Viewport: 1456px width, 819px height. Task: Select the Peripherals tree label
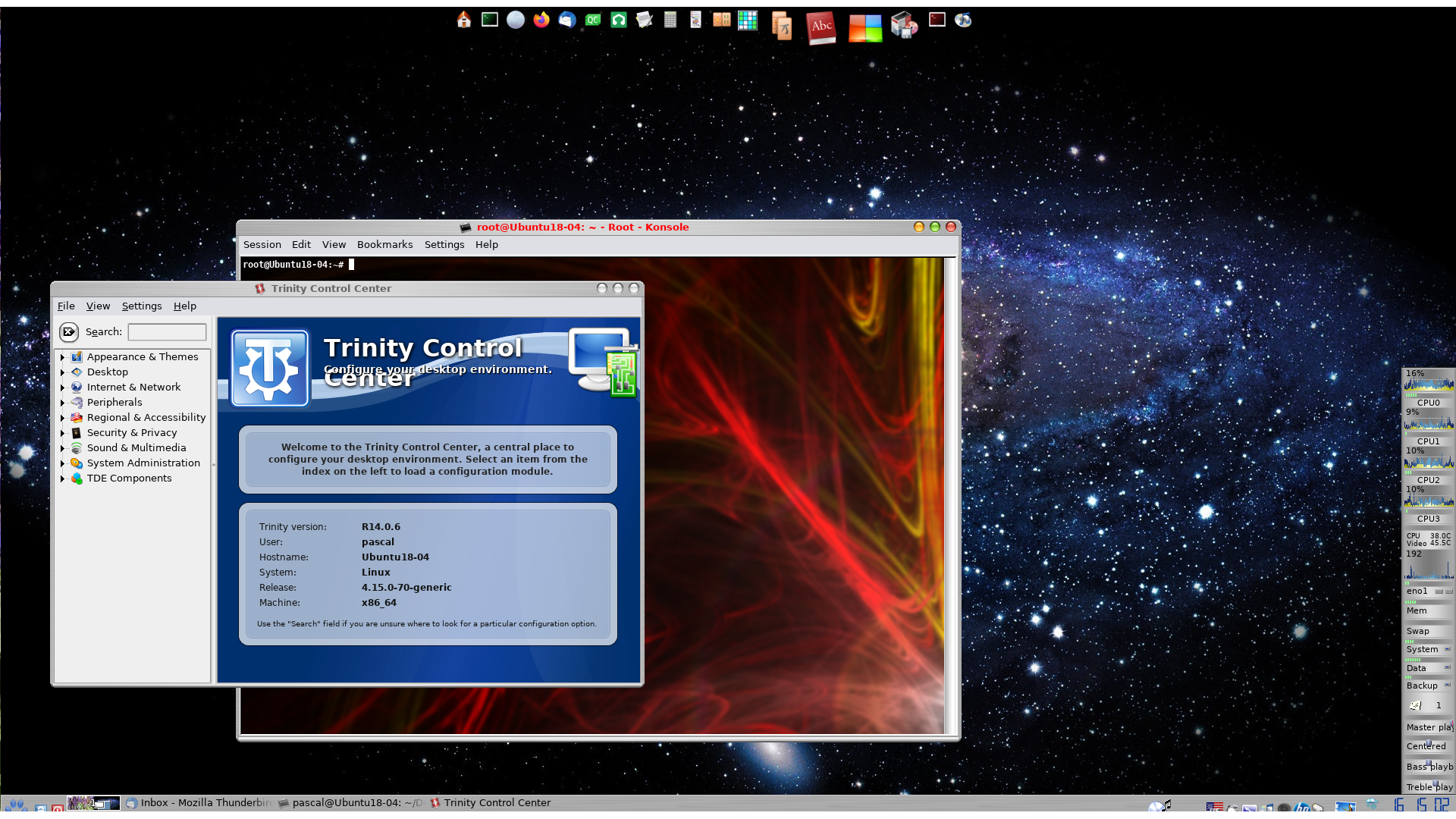[115, 402]
